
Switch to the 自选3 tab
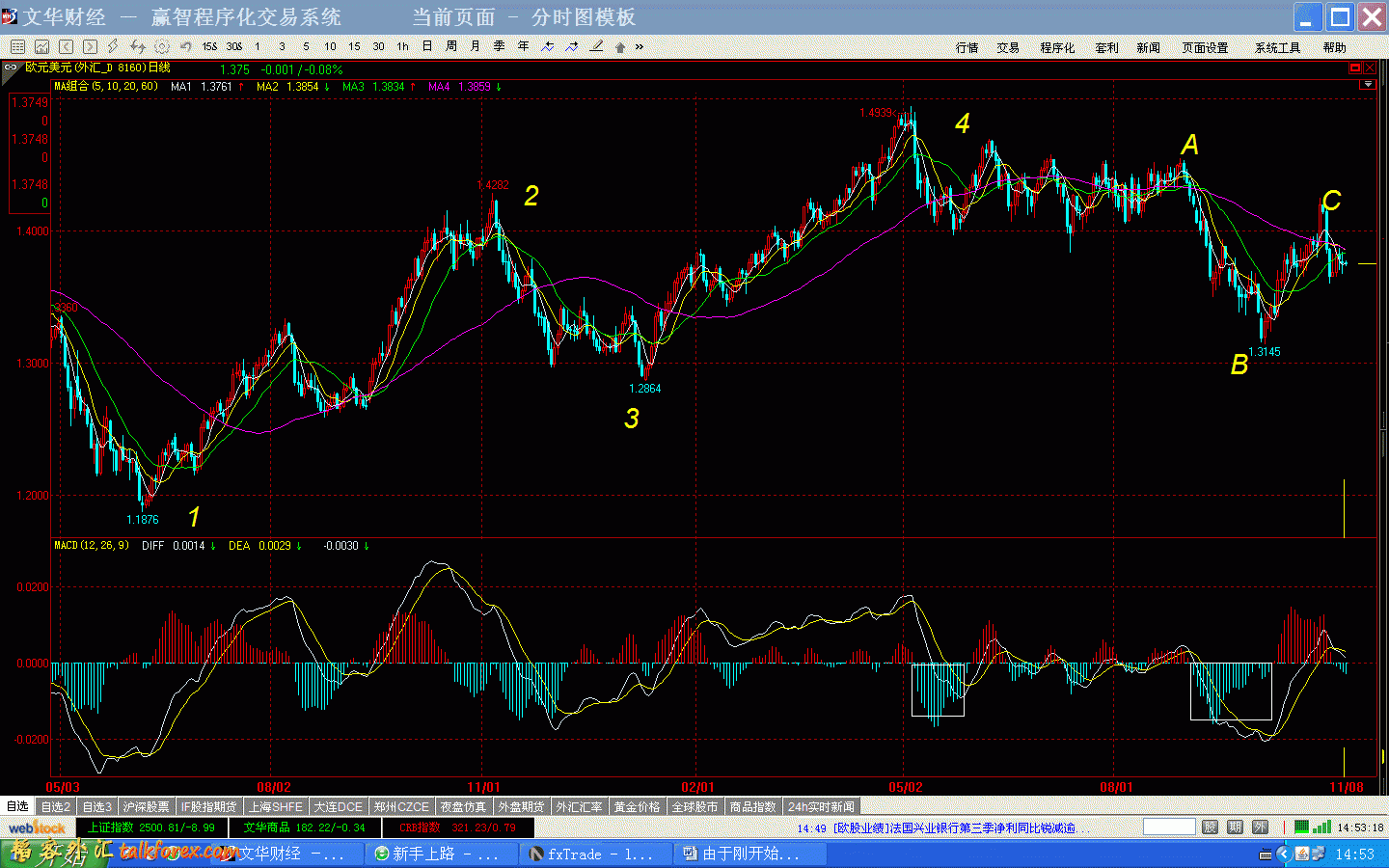tap(96, 806)
